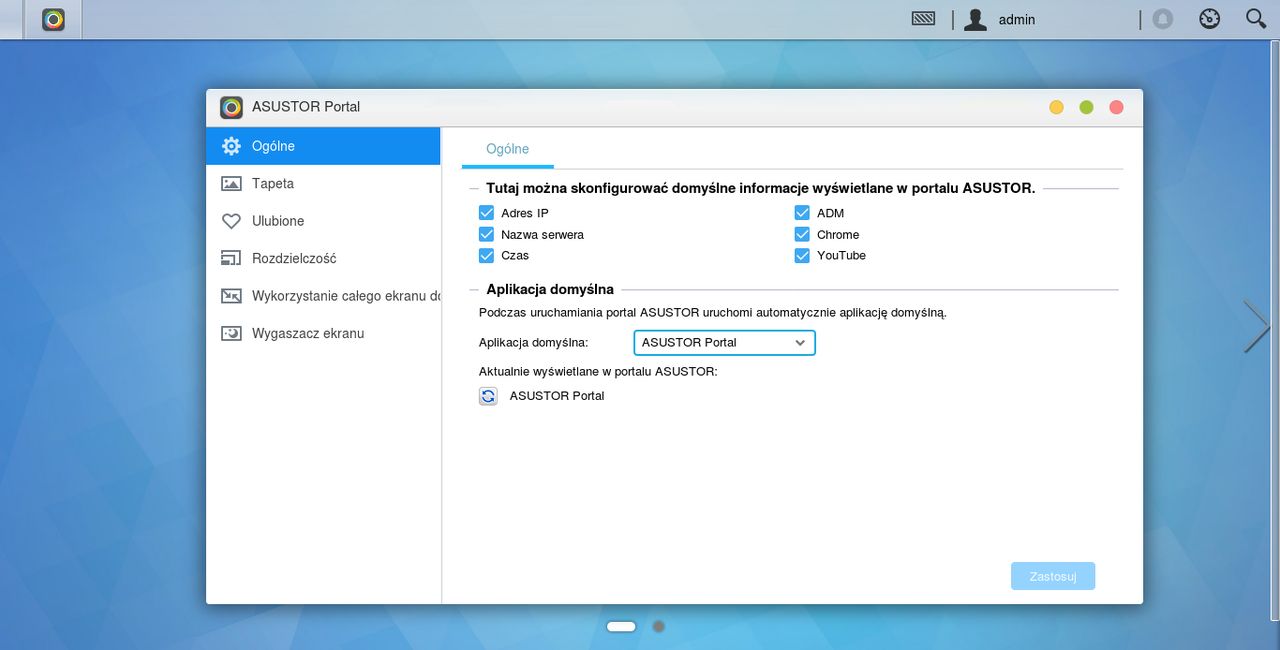Viewport: 1280px width, 650px height.
Task: Click the ASUSTOR Portal taskbar icon
Action: tap(53, 19)
